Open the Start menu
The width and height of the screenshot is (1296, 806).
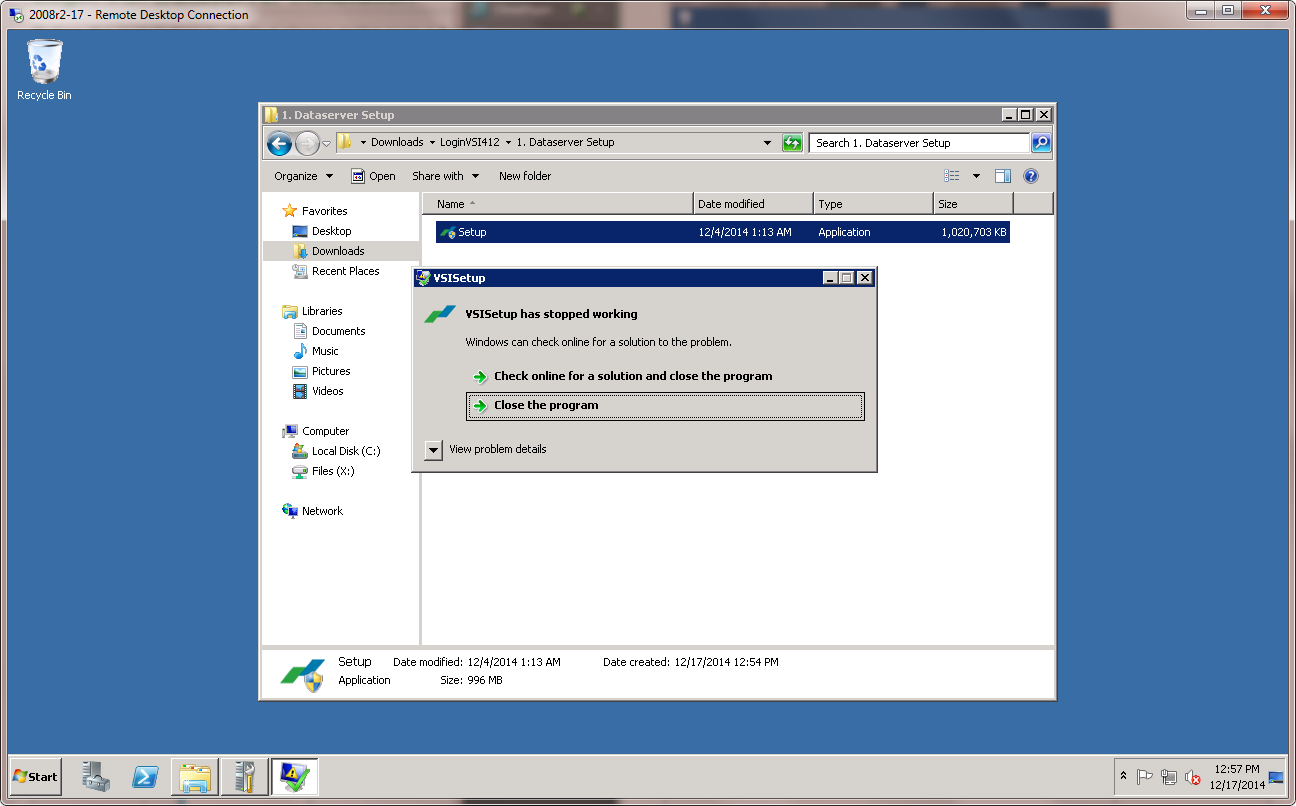[x=35, y=776]
